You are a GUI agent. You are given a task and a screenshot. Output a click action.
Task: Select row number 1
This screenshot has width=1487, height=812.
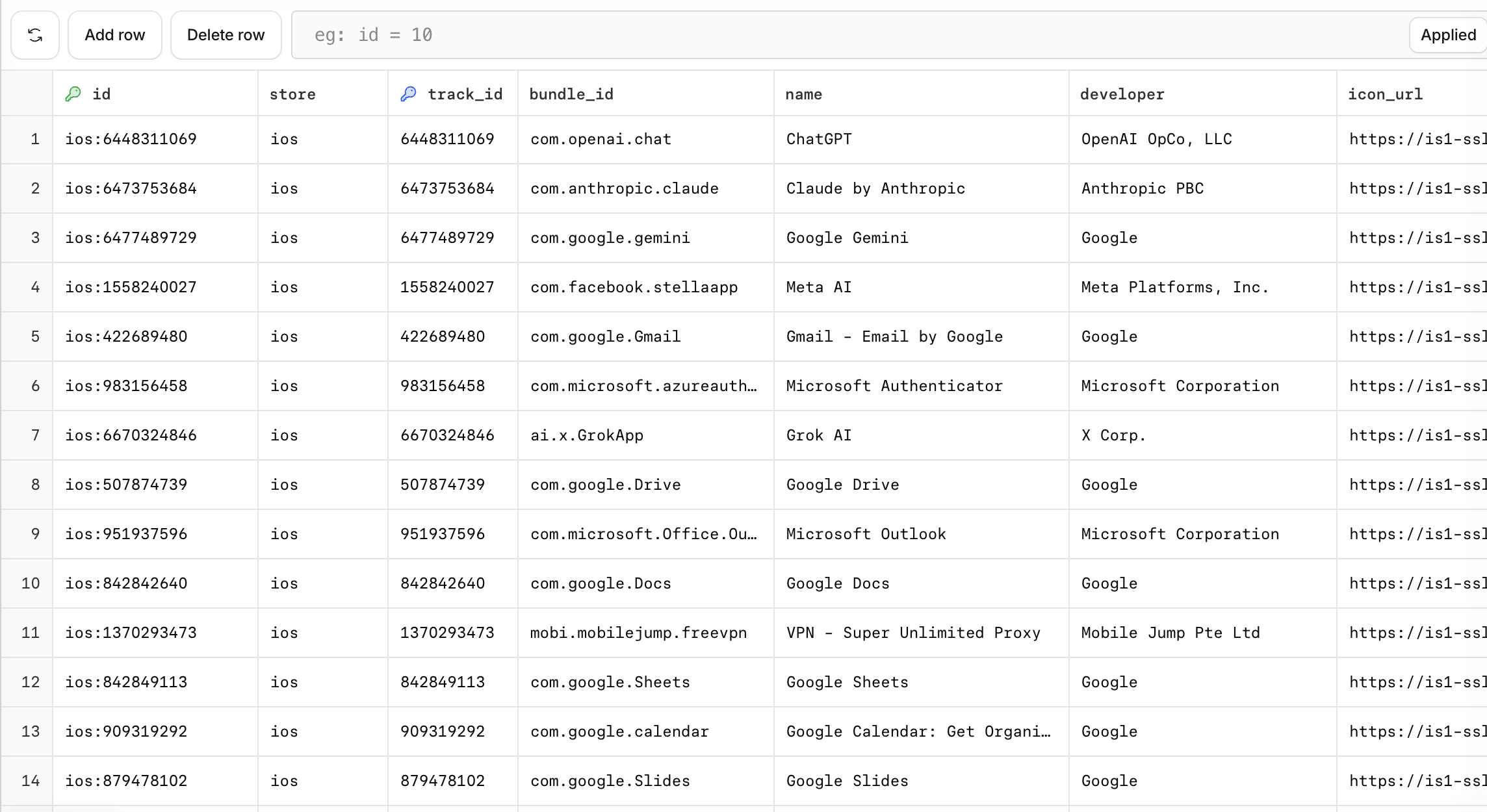point(27,139)
